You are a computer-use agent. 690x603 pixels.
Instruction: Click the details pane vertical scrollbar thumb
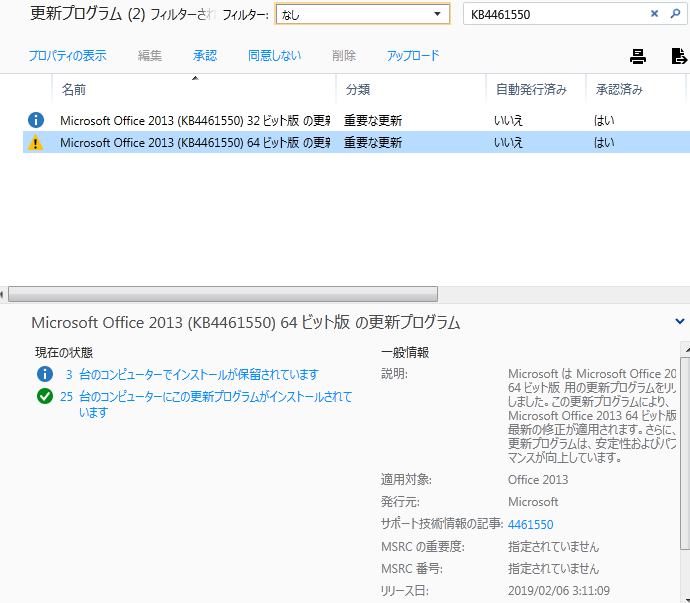click(x=685, y=453)
